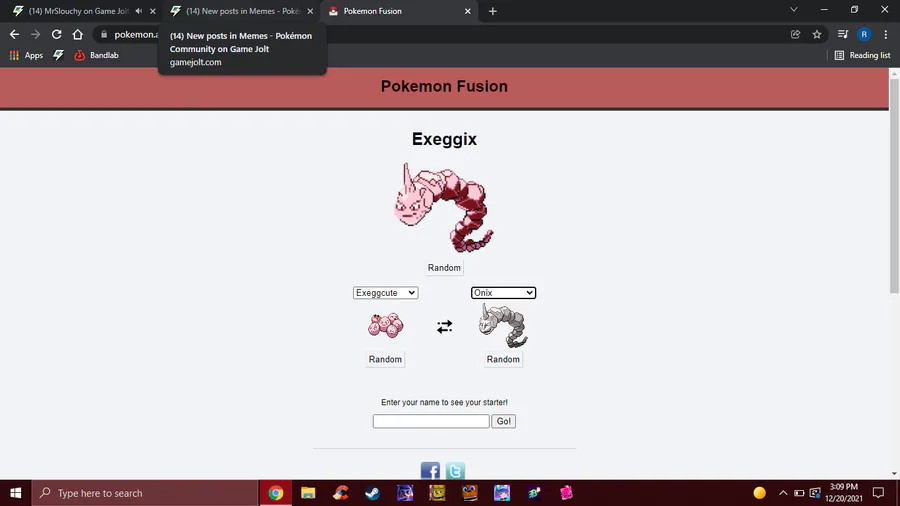Close the MrSlouchy tab
Image resolution: width=900 pixels, height=506 pixels.
[x=153, y=11]
